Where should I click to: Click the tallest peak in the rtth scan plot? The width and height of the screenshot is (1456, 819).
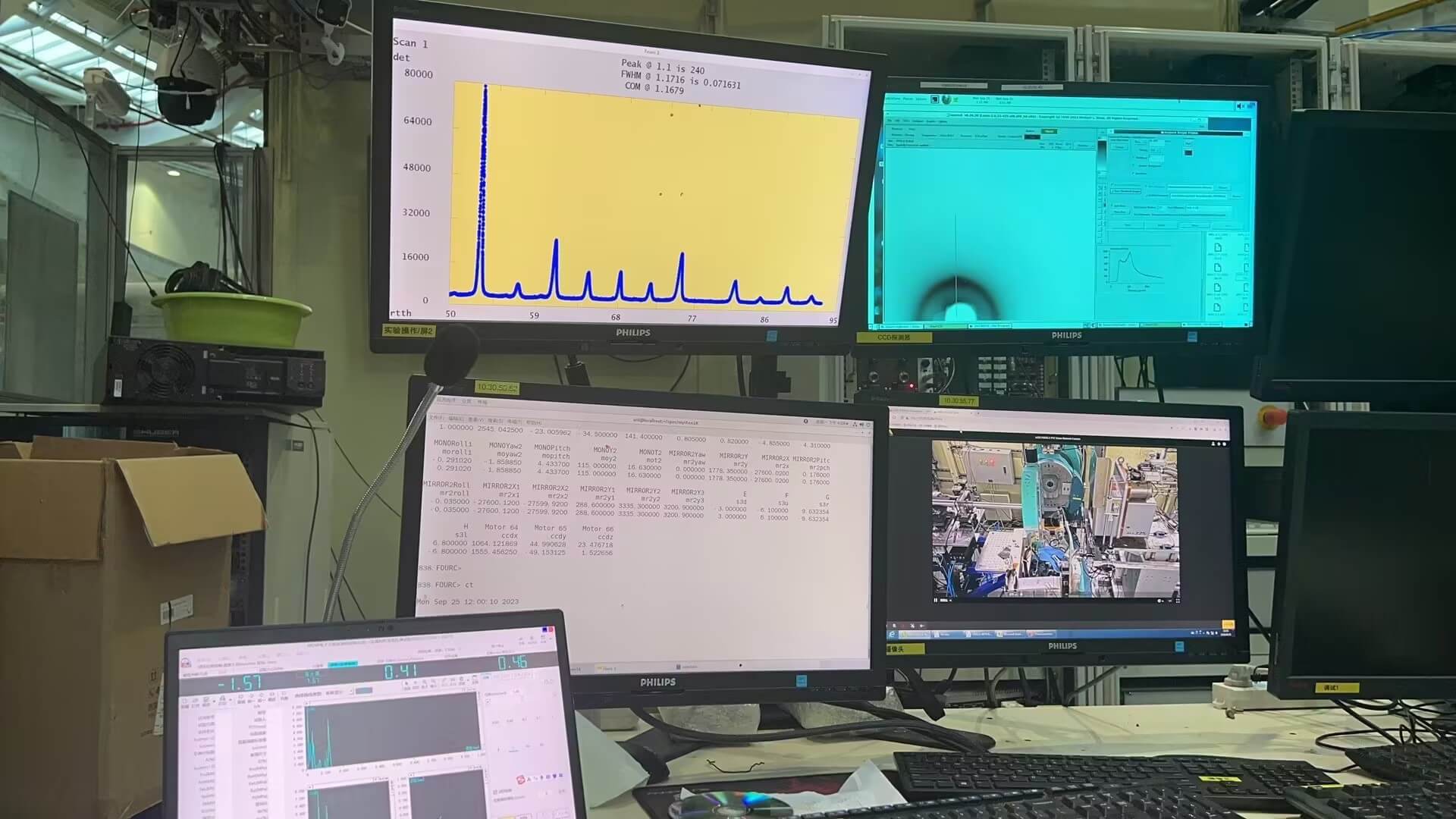(x=485, y=91)
